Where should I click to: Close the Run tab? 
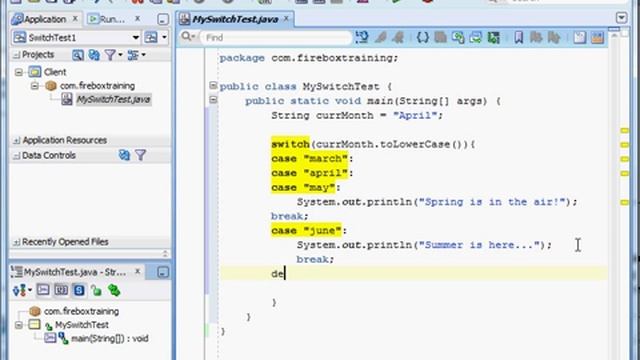click(138, 19)
